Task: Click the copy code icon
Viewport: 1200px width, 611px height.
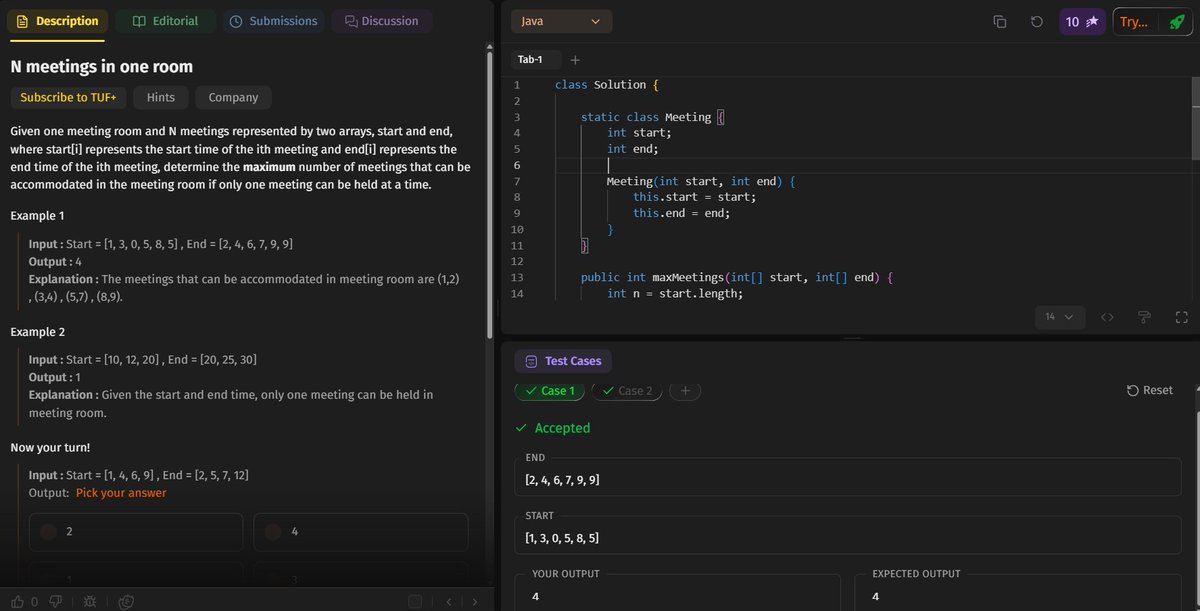Action: pos(999,21)
